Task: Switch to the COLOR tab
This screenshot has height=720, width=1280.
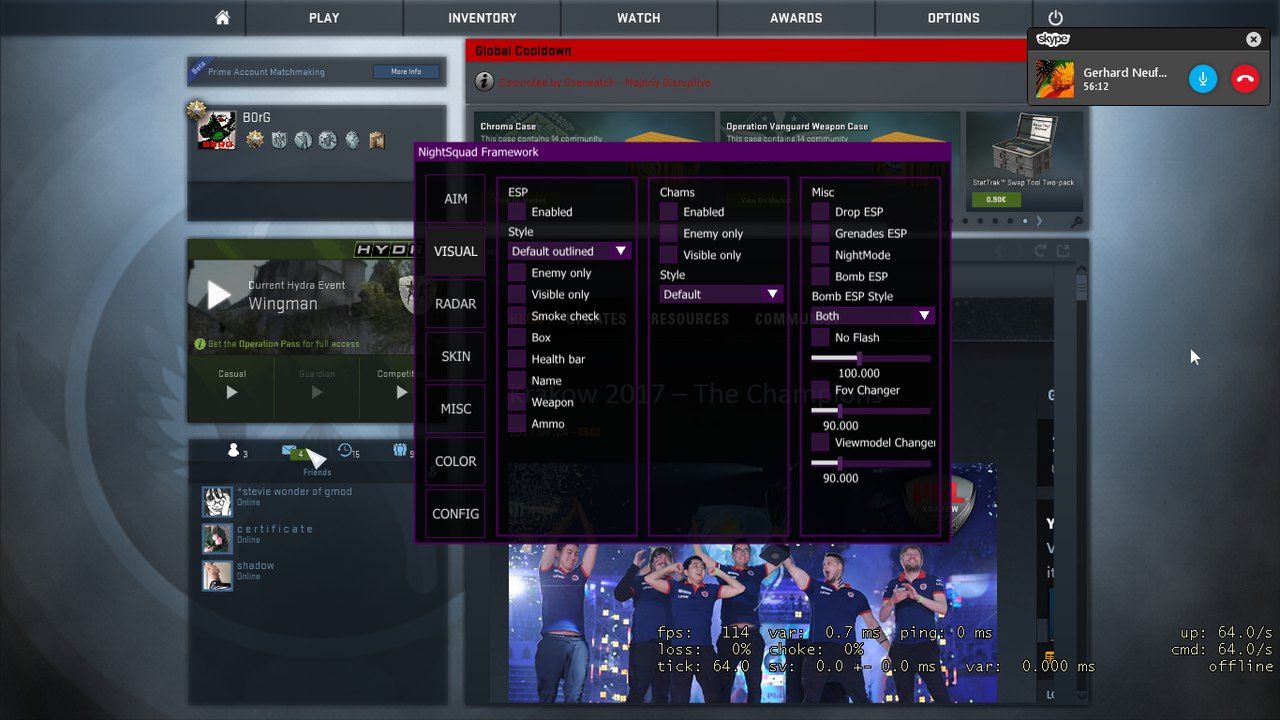Action: [455, 461]
